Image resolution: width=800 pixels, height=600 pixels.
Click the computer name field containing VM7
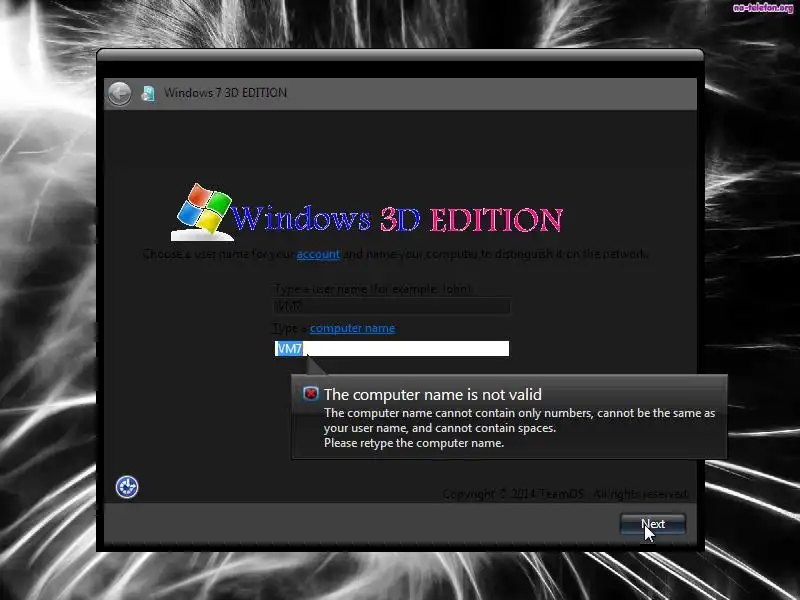pyautogui.click(x=392, y=348)
